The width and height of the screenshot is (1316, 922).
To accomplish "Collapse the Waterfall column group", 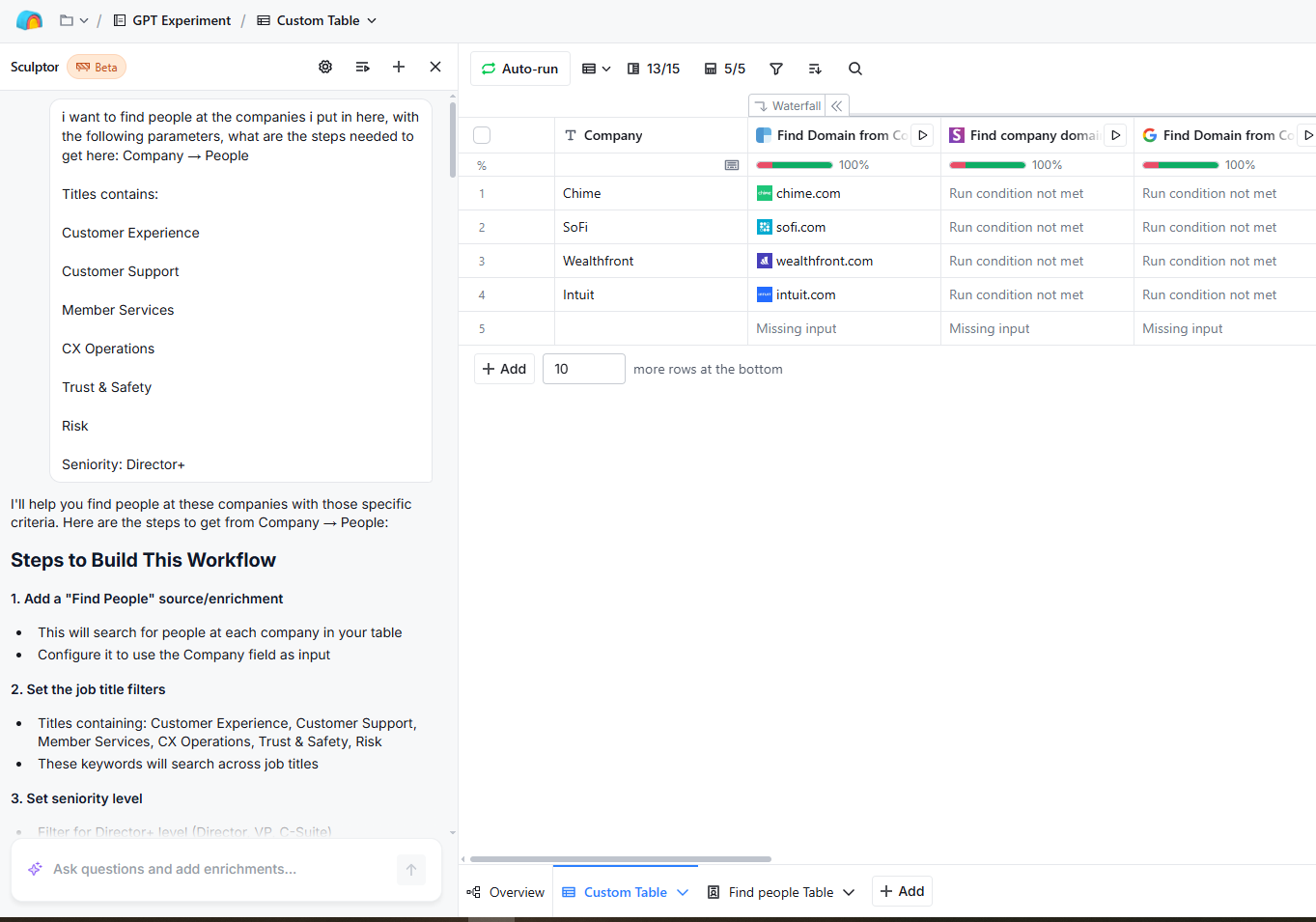I will [837, 105].
